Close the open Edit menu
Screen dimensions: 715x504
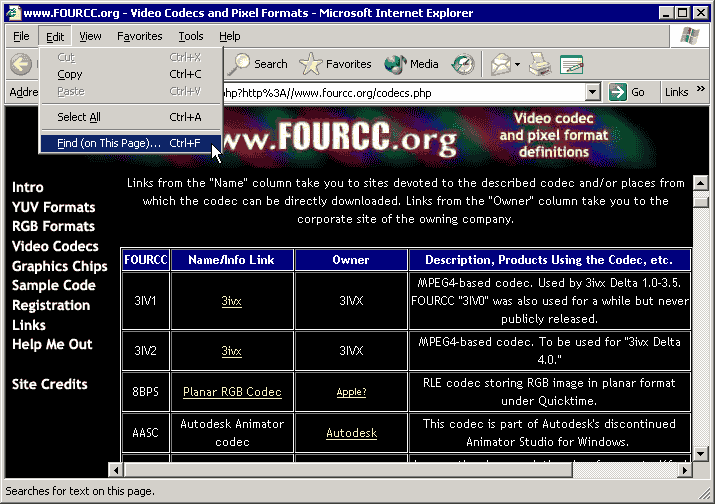coord(55,36)
